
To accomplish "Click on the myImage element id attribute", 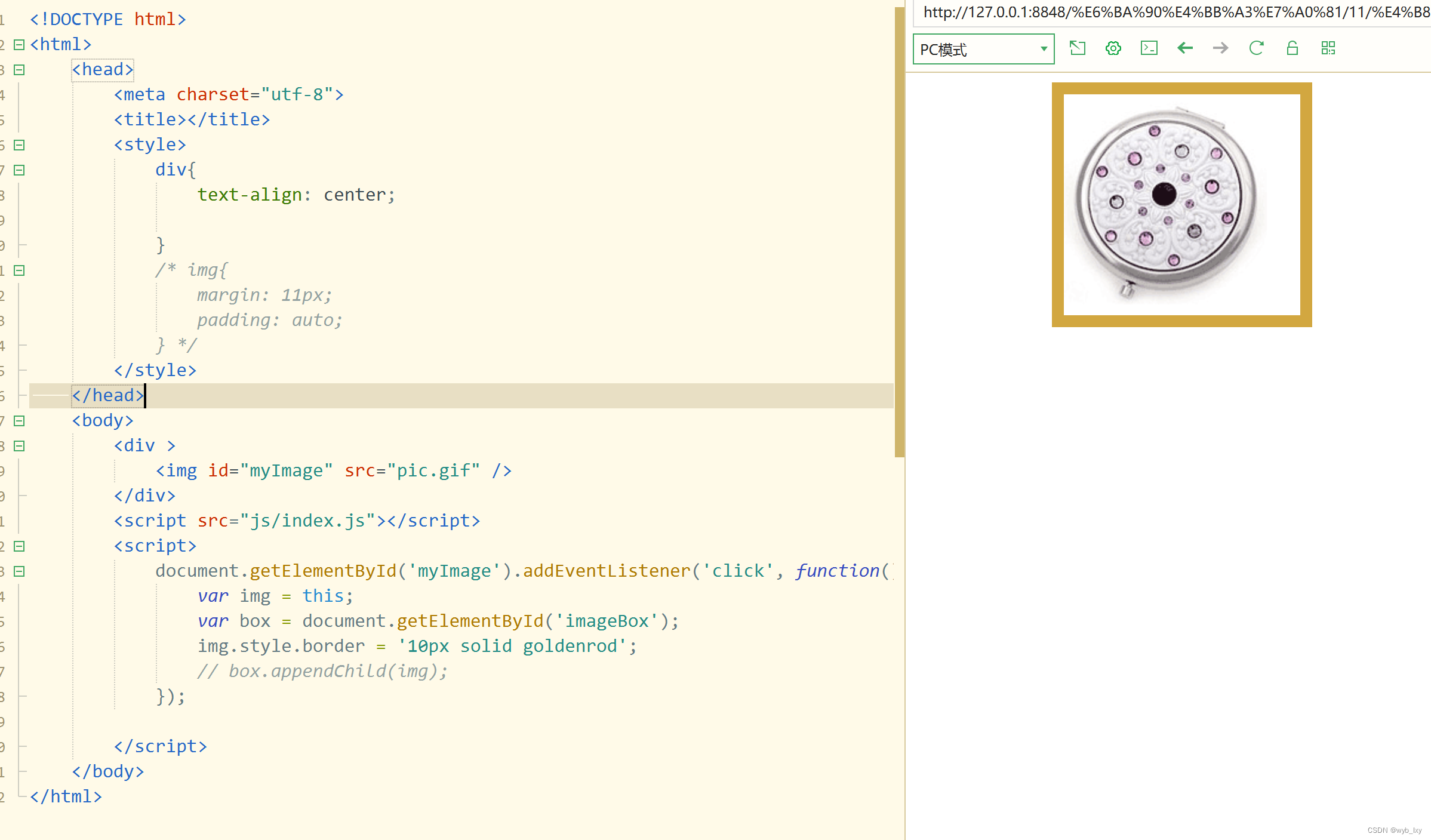I will [x=217, y=470].
